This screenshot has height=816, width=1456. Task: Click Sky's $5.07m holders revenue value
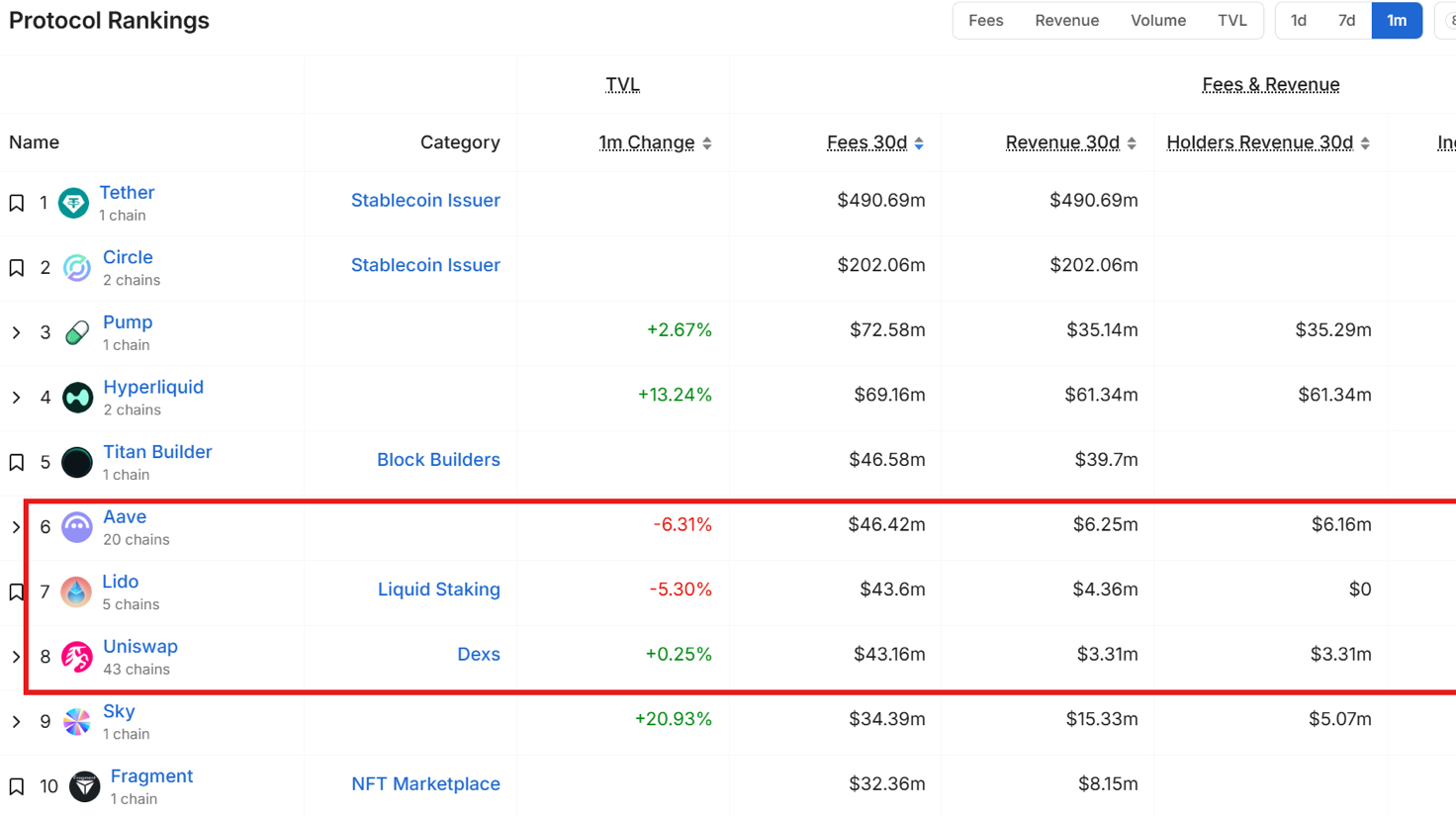(x=1340, y=719)
